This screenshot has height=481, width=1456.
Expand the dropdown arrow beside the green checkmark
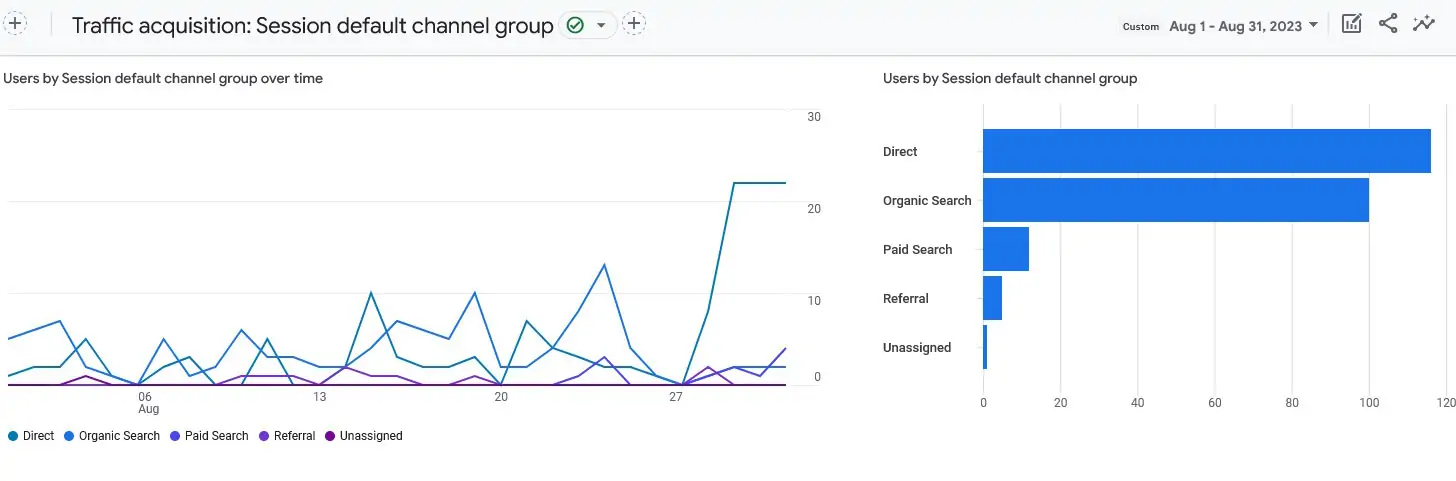601,25
